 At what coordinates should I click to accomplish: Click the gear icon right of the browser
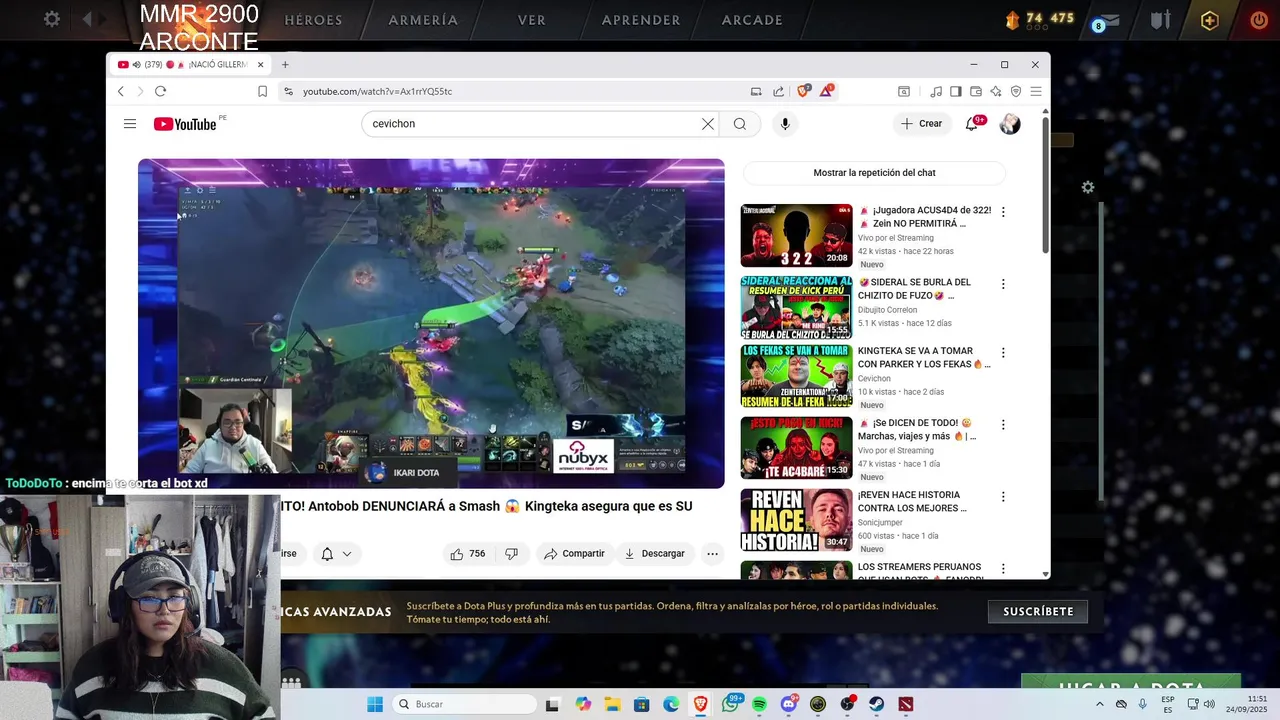[1088, 187]
